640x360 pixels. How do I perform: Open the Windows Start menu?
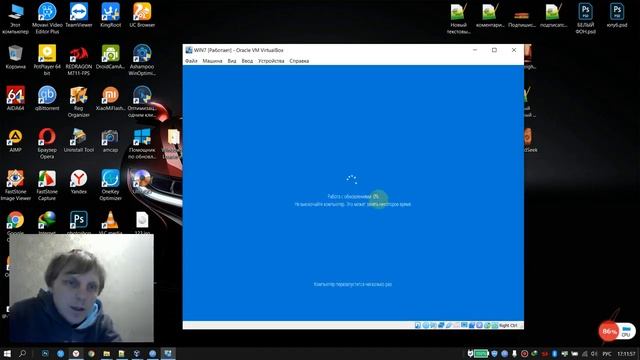pyautogui.click(x=7, y=353)
